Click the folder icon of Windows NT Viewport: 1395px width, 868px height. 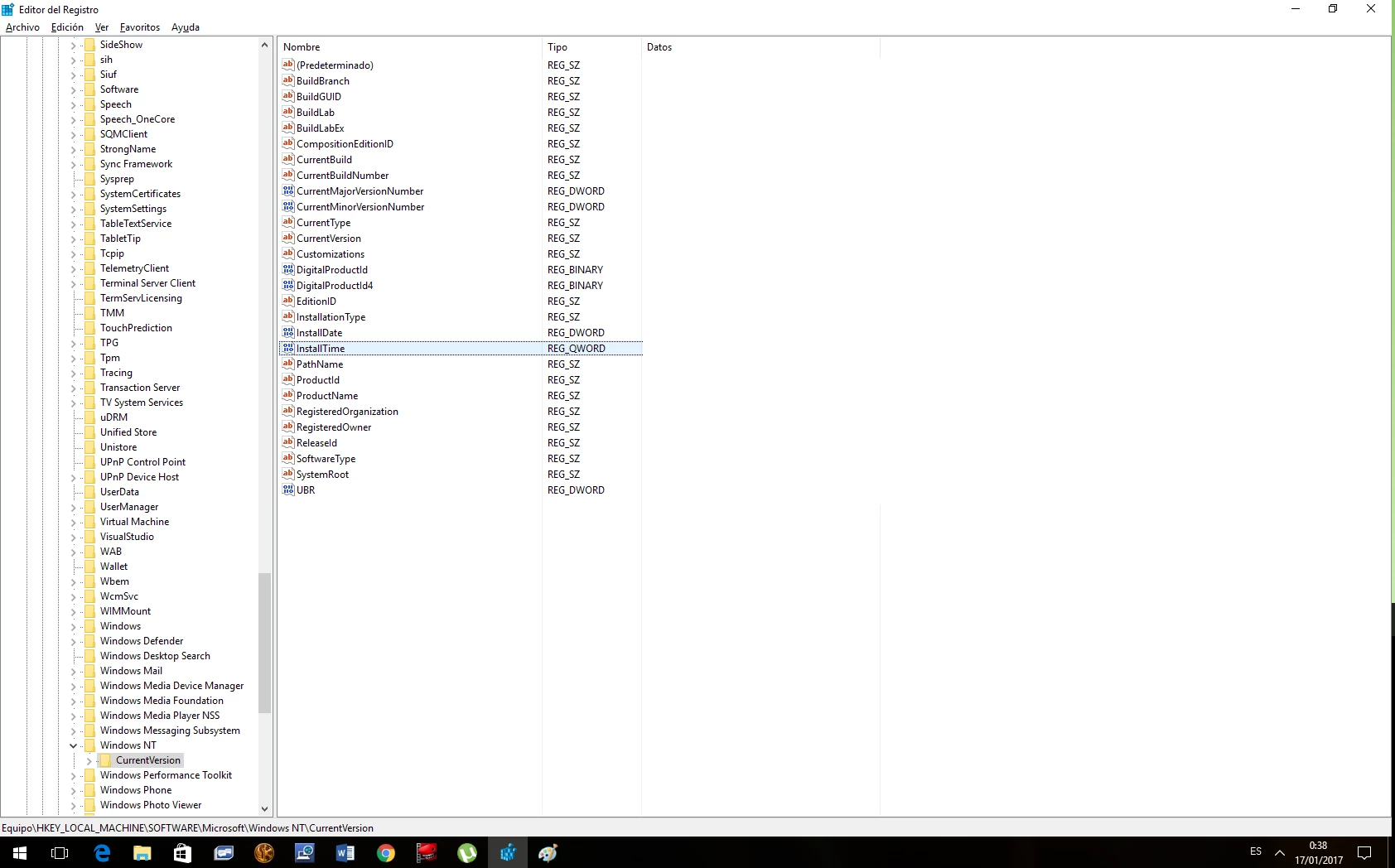click(89, 745)
